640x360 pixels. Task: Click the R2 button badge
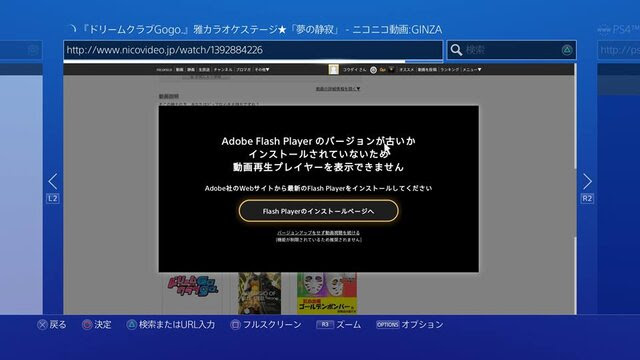(587, 198)
